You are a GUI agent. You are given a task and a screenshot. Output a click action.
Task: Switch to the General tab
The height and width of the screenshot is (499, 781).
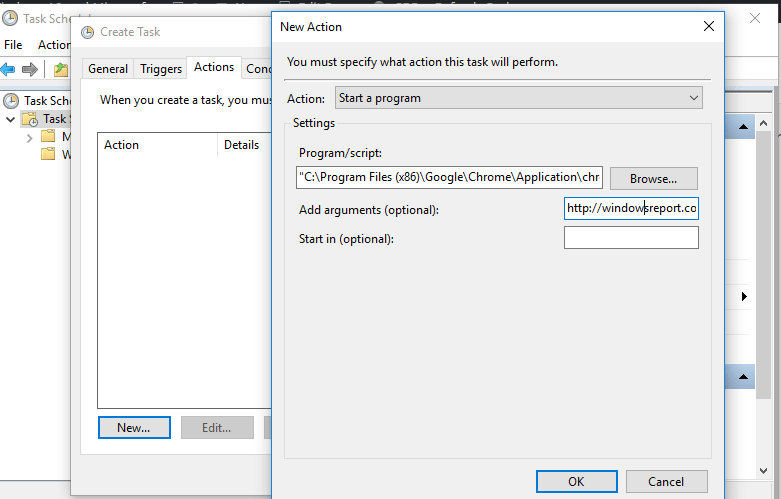tap(107, 68)
